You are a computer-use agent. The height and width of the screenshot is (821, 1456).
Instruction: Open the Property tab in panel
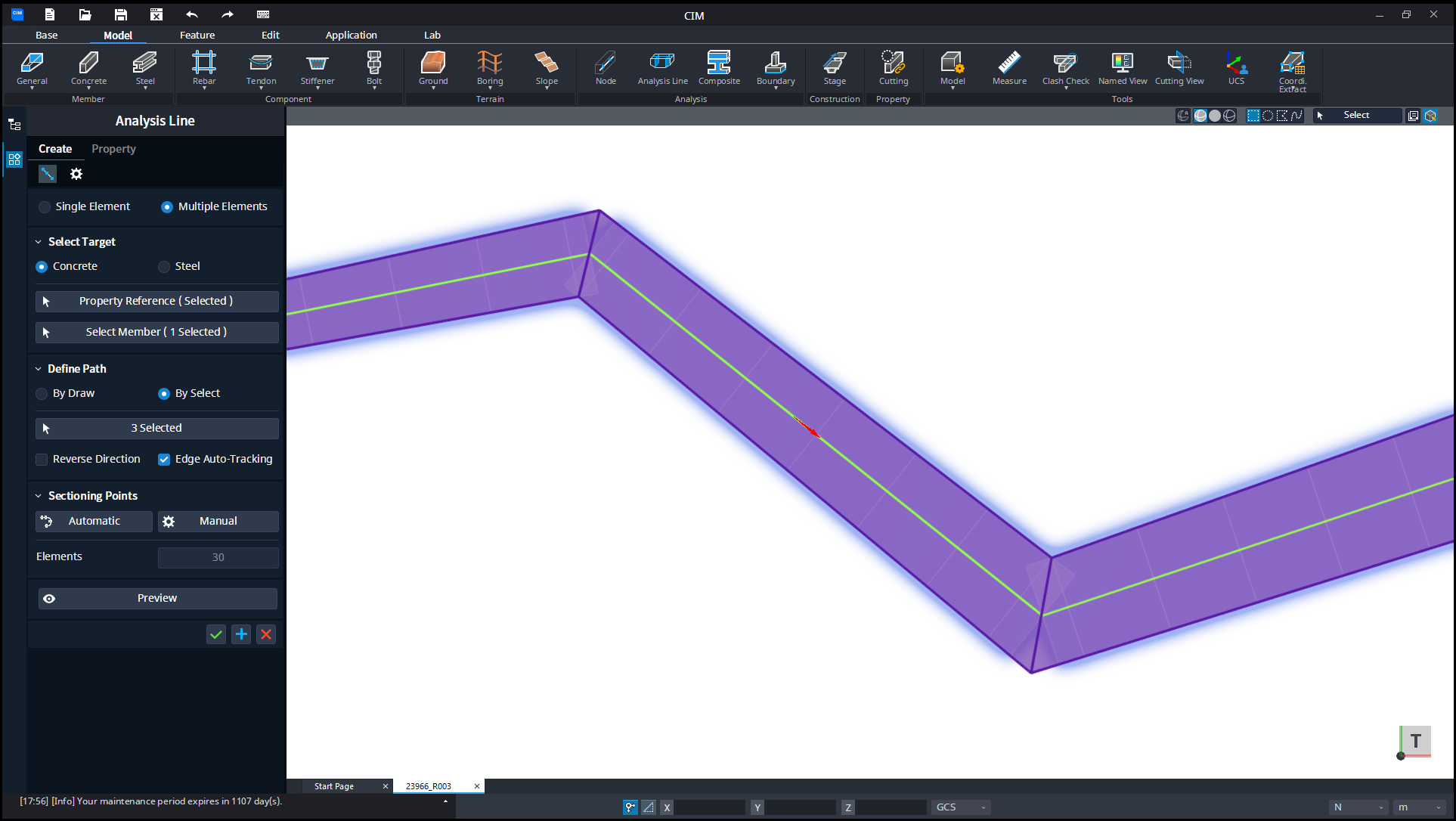(x=113, y=149)
